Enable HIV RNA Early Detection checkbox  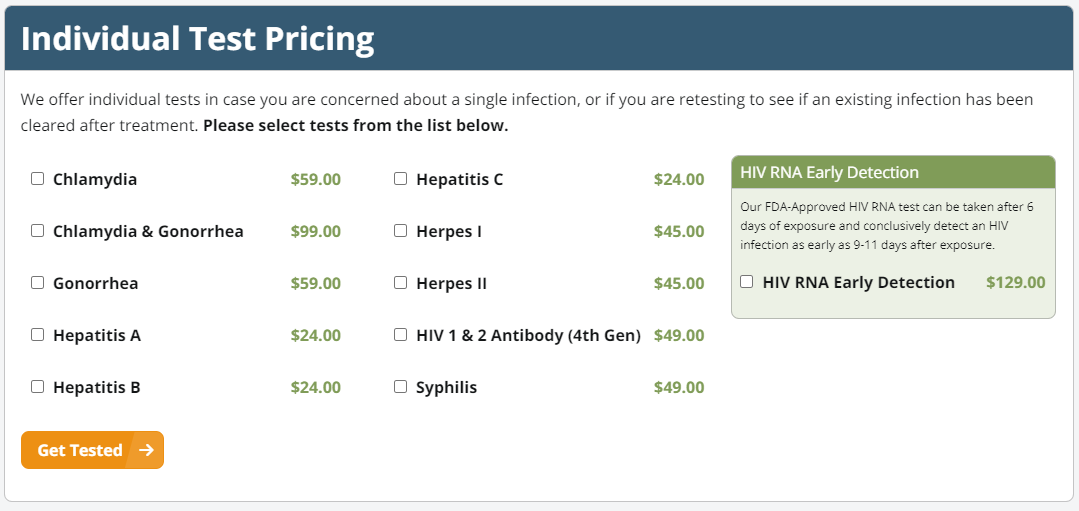tap(747, 282)
